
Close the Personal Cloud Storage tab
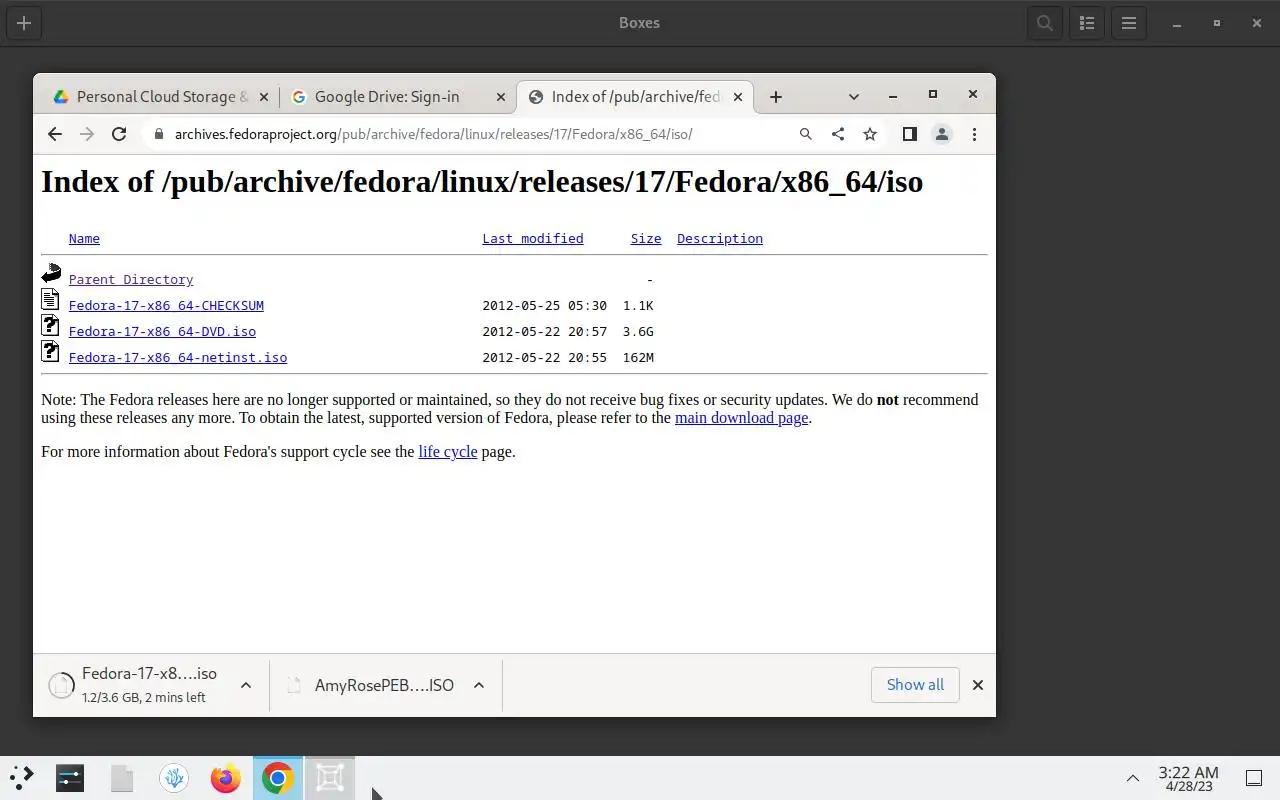coord(264,97)
